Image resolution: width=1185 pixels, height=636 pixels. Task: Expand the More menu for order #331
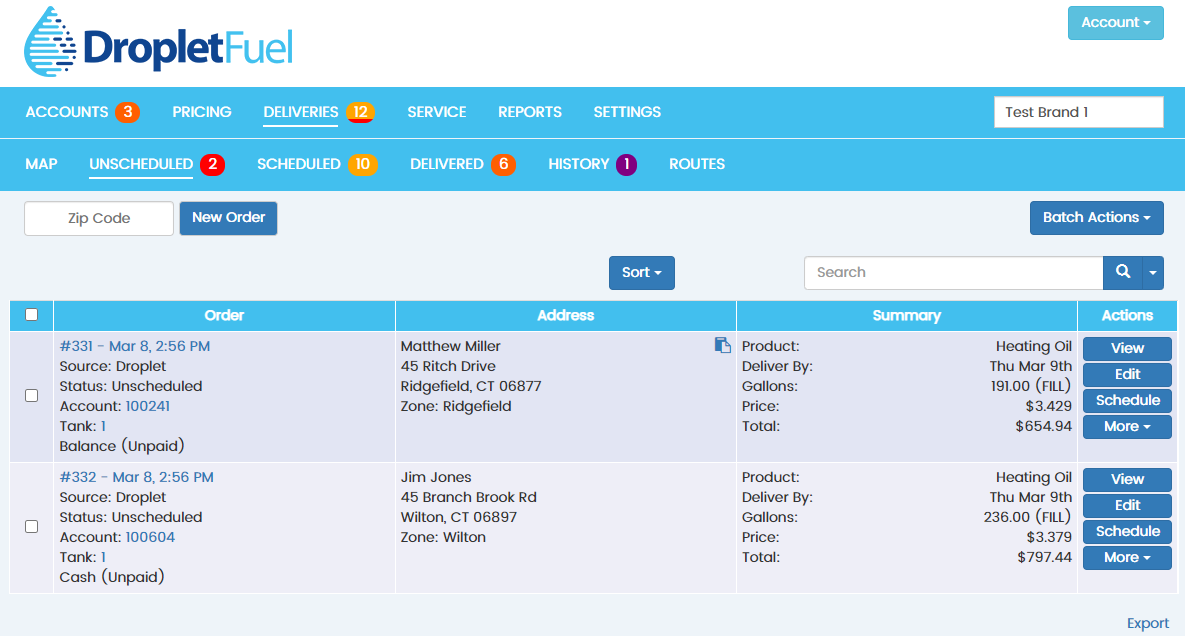pos(1127,426)
